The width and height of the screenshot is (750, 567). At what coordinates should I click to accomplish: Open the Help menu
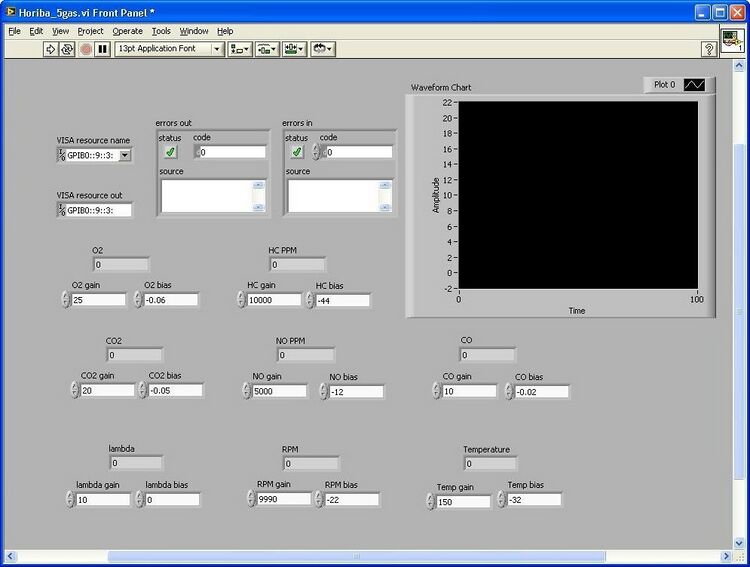(x=225, y=31)
